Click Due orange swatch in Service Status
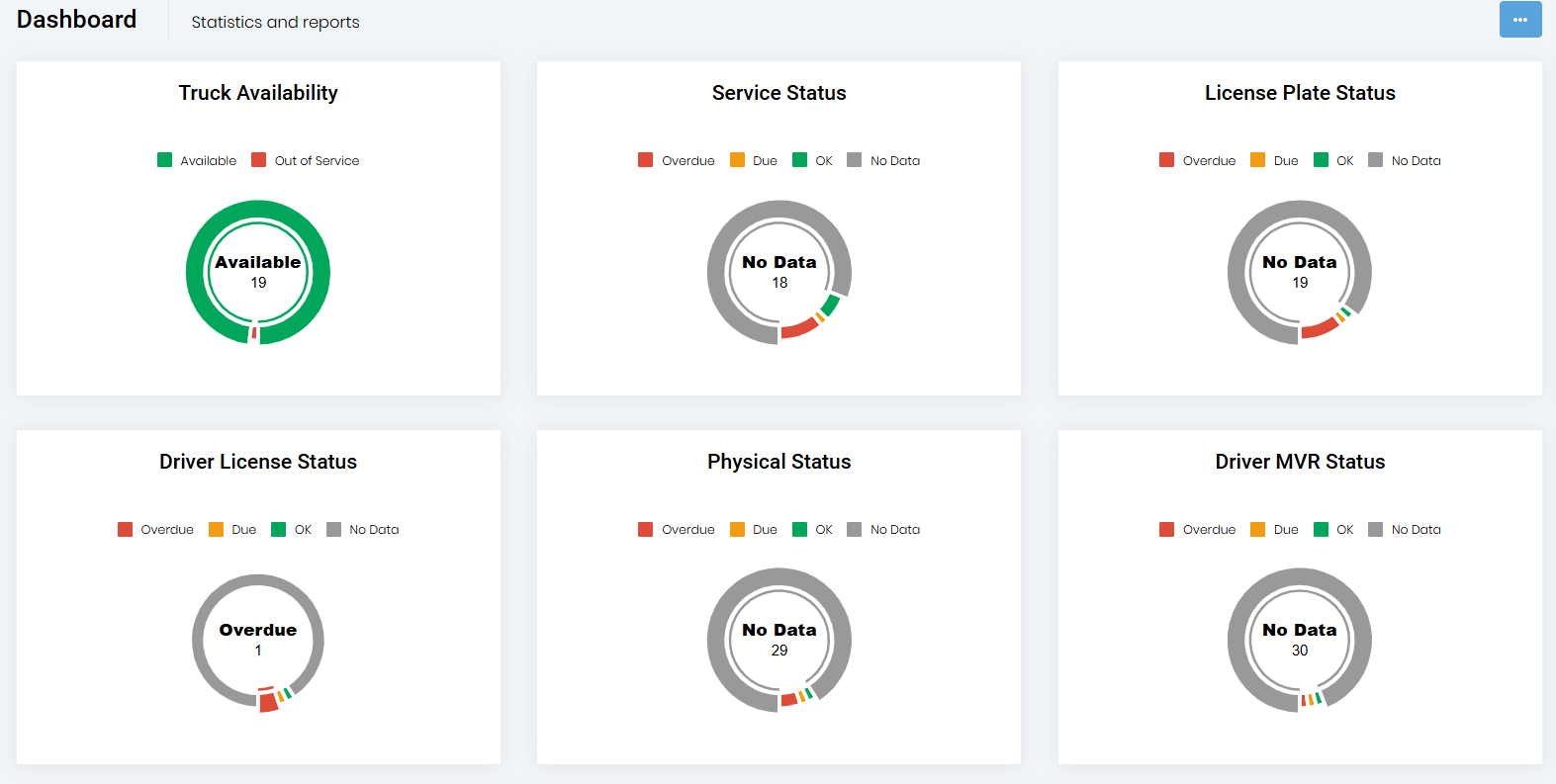This screenshot has height=784, width=1556. tap(737, 160)
